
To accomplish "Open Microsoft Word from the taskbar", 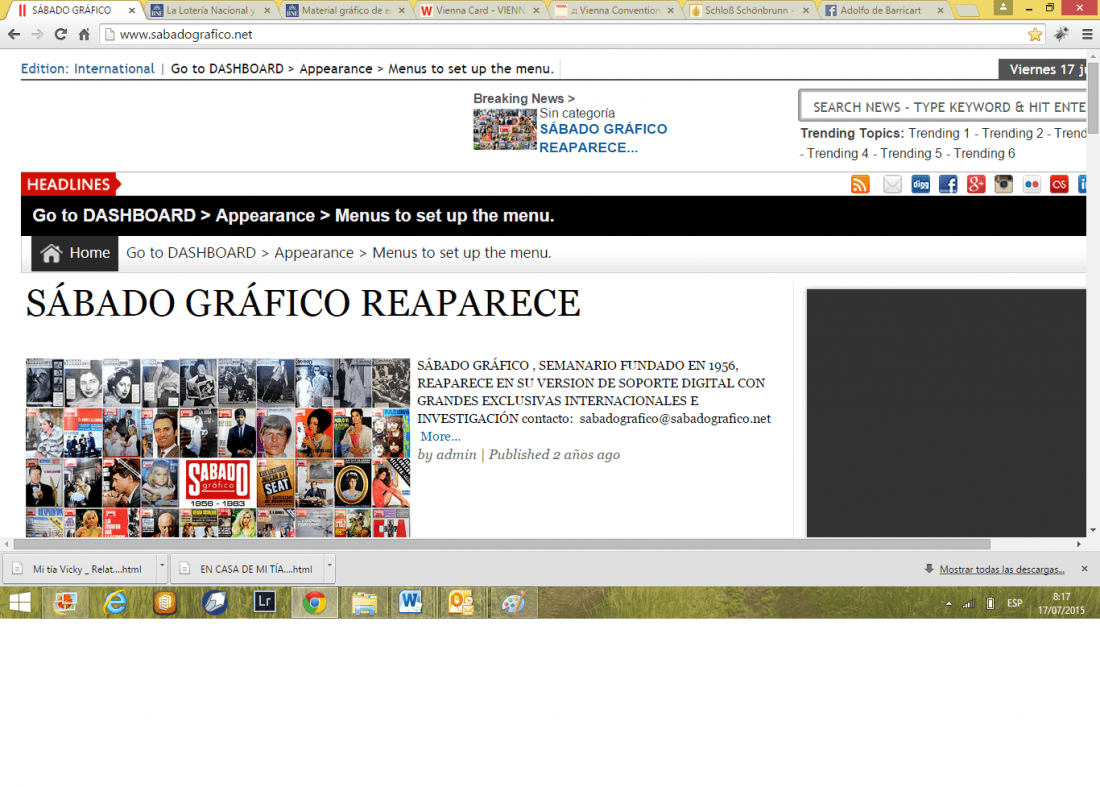I will [x=411, y=603].
